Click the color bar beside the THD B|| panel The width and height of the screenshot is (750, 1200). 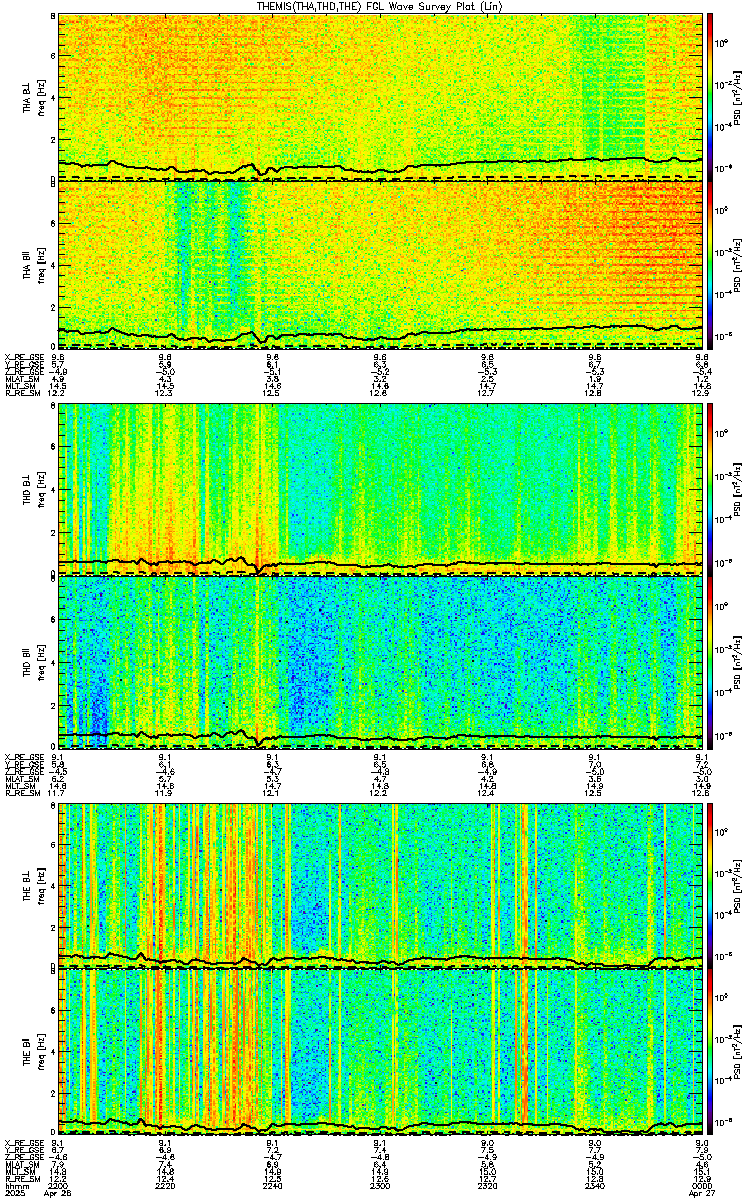[711, 661]
